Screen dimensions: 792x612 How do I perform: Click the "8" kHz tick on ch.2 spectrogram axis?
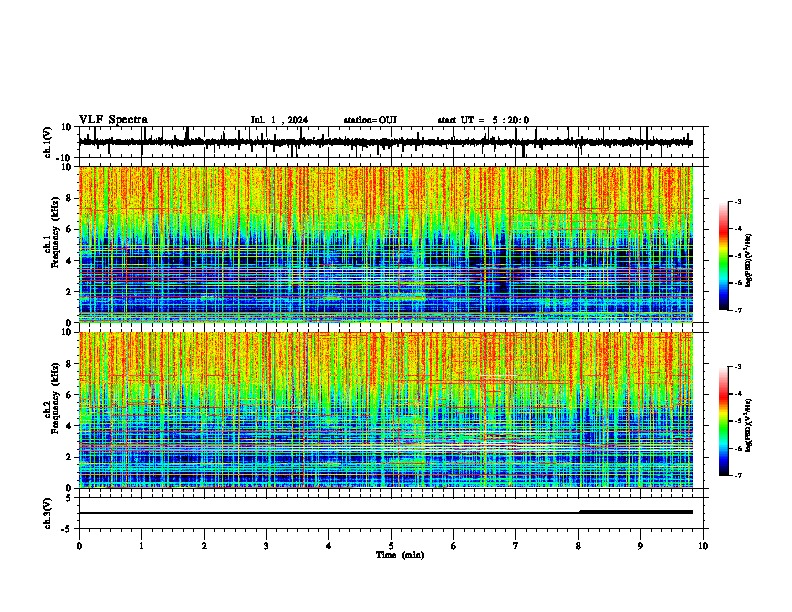point(69,364)
